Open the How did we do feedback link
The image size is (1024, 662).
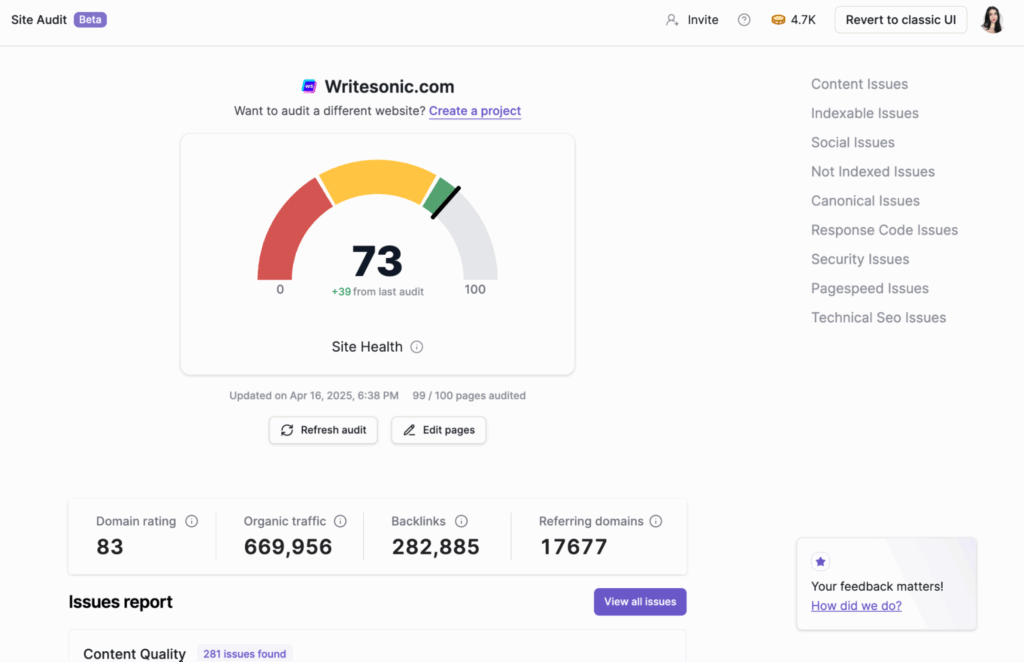[x=856, y=605]
